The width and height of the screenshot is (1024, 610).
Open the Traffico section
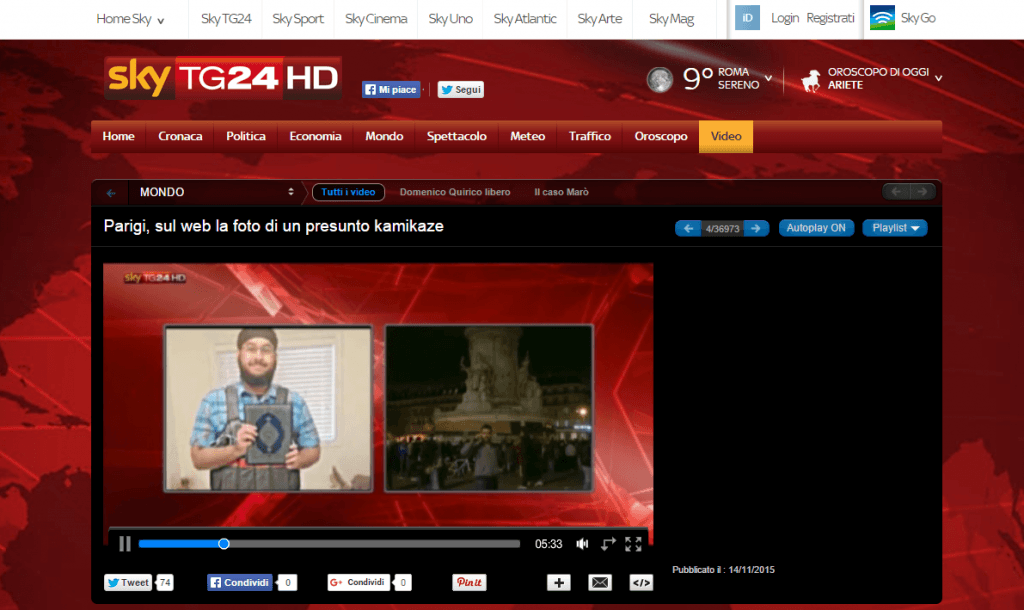(x=590, y=136)
